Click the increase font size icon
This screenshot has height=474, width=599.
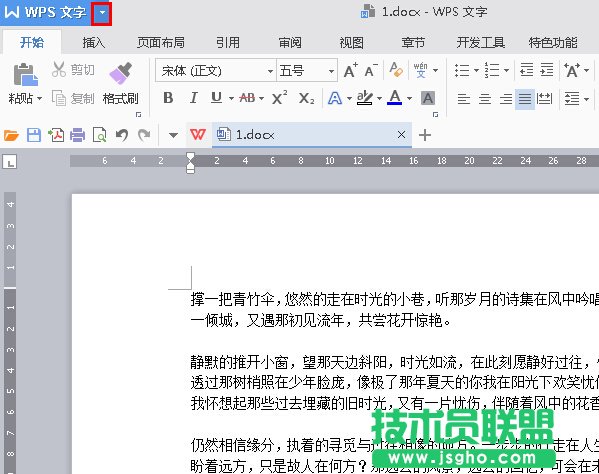coord(350,70)
